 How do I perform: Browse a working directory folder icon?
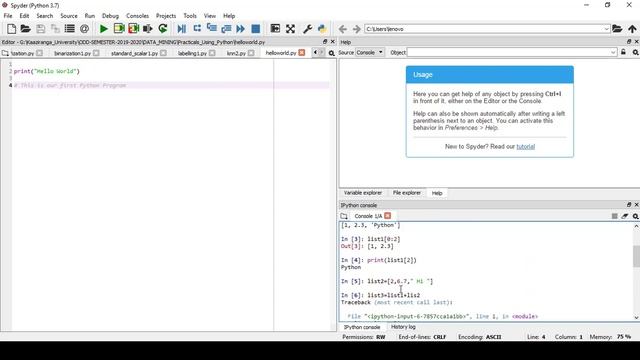point(617,29)
